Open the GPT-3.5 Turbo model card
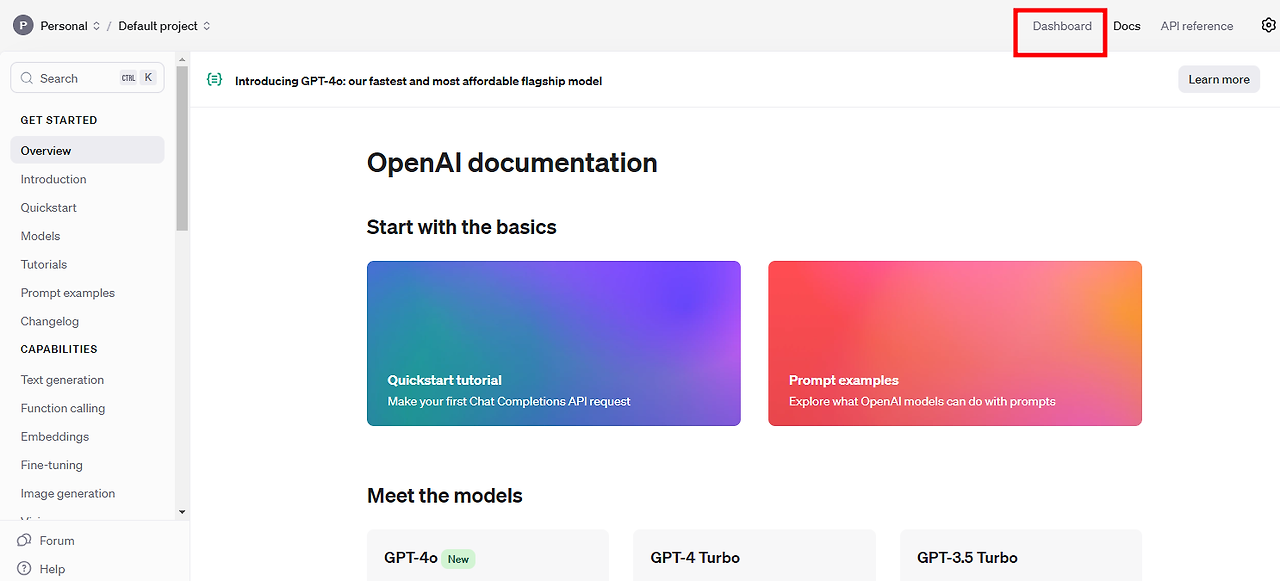The height and width of the screenshot is (581, 1280). [x=1021, y=556]
